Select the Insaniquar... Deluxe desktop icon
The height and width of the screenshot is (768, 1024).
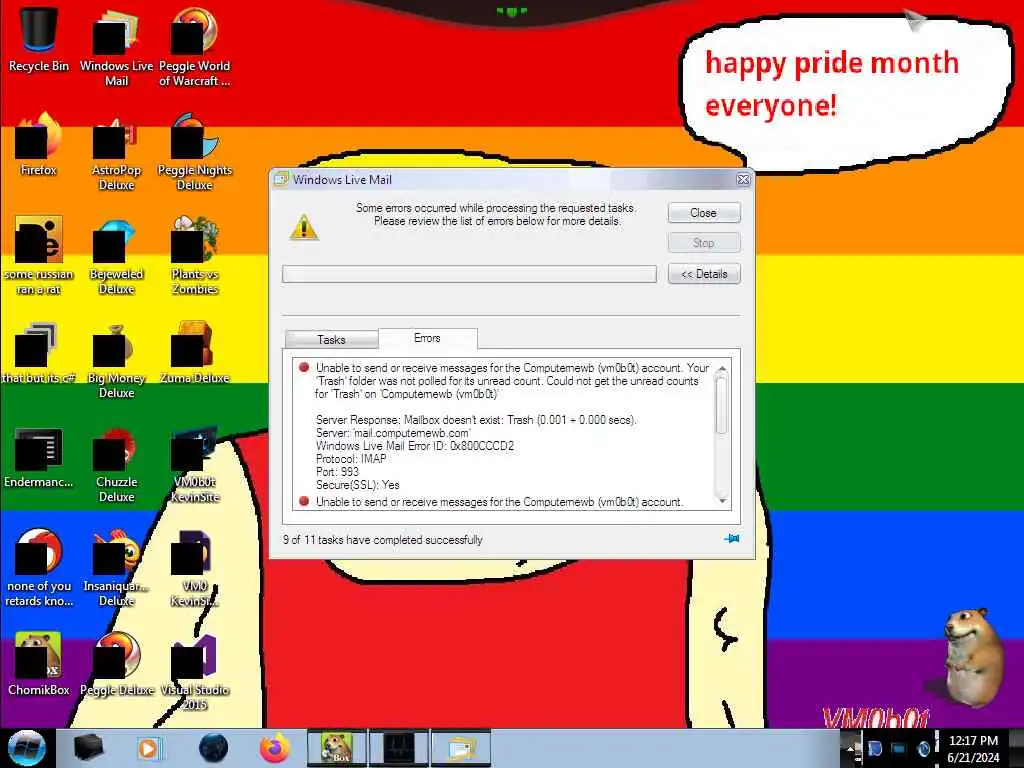tap(116, 568)
